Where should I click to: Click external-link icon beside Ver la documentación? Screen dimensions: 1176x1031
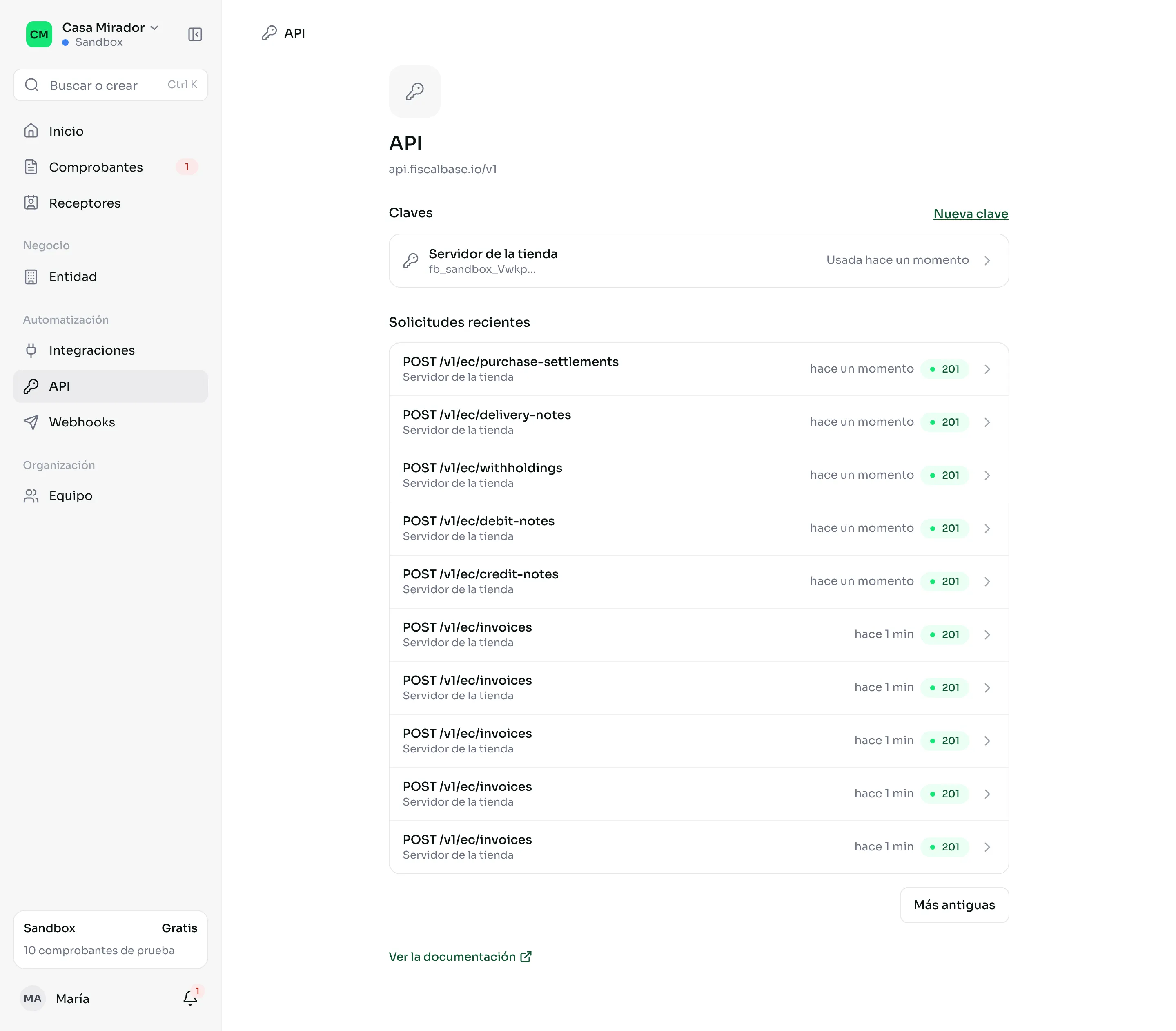click(526, 957)
